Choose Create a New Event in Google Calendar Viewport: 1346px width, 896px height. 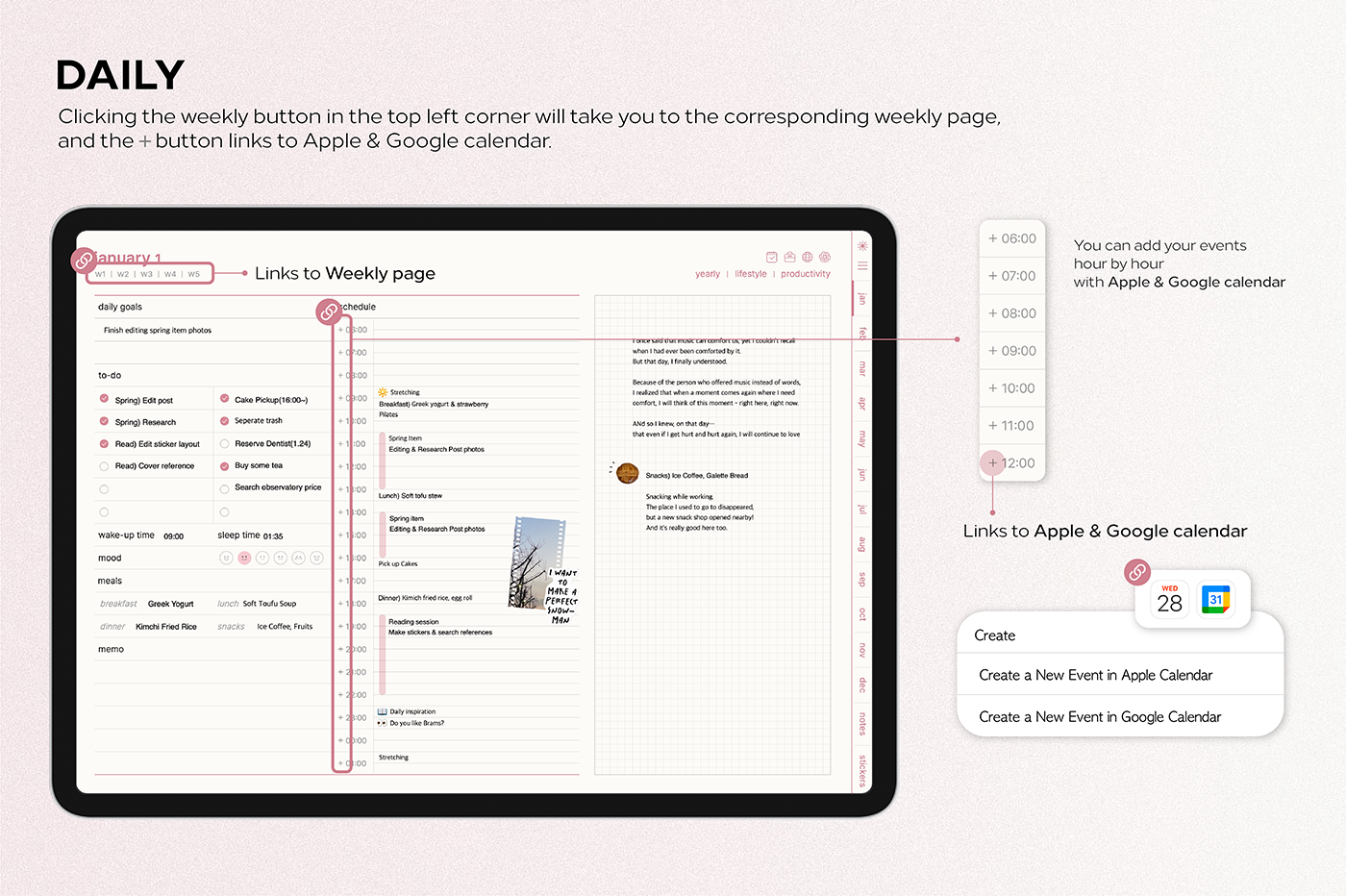[x=1099, y=717]
